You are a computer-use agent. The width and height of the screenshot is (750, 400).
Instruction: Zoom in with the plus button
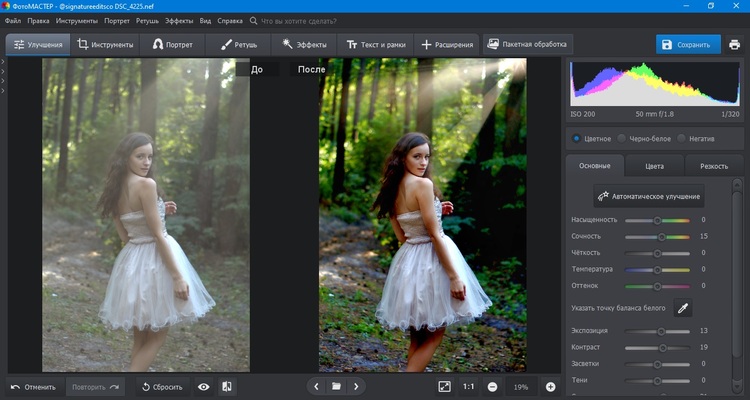[x=550, y=386]
